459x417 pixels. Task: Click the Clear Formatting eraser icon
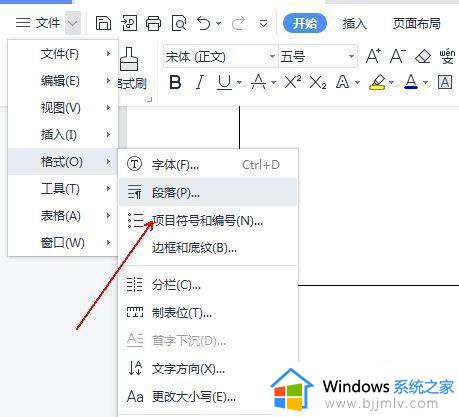point(423,56)
